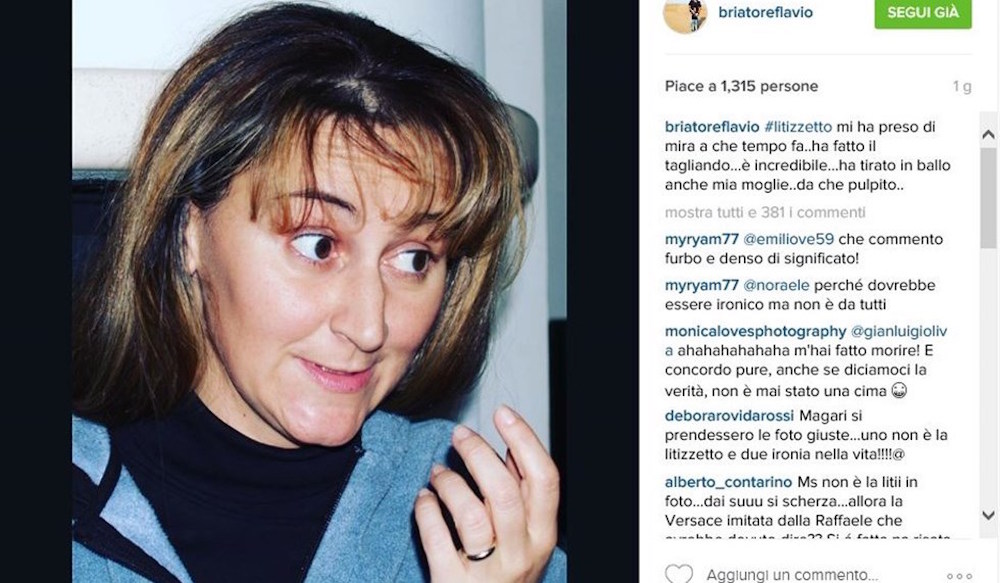Click the posted photo of the woman
Image resolution: width=1000 pixels, height=583 pixels.
(x=319, y=292)
